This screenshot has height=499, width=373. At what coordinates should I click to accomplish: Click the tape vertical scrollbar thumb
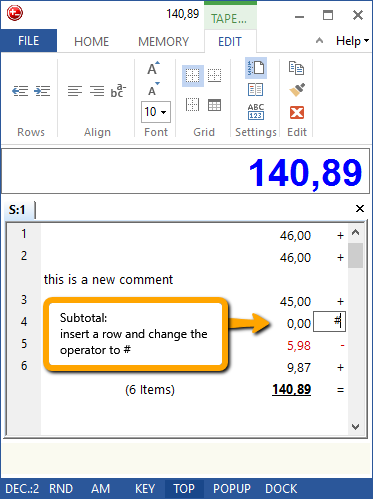(x=355, y=256)
